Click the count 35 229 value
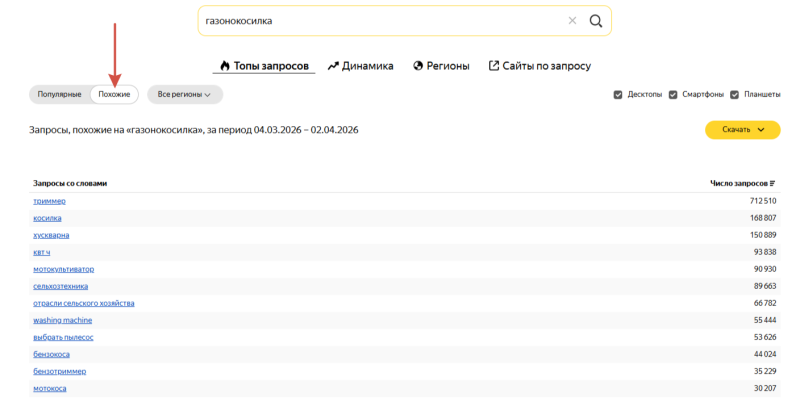 tap(765, 371)
